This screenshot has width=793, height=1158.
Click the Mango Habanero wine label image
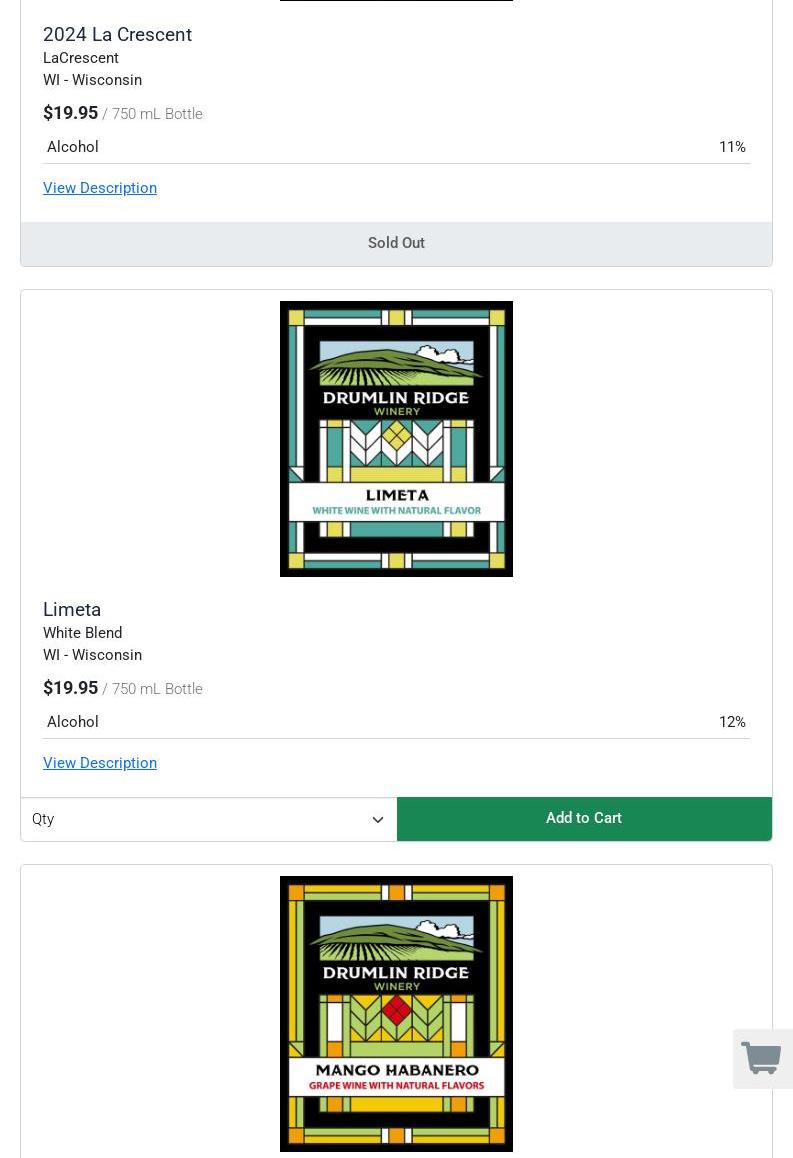pyautogui.click(x=396, y=1013)
